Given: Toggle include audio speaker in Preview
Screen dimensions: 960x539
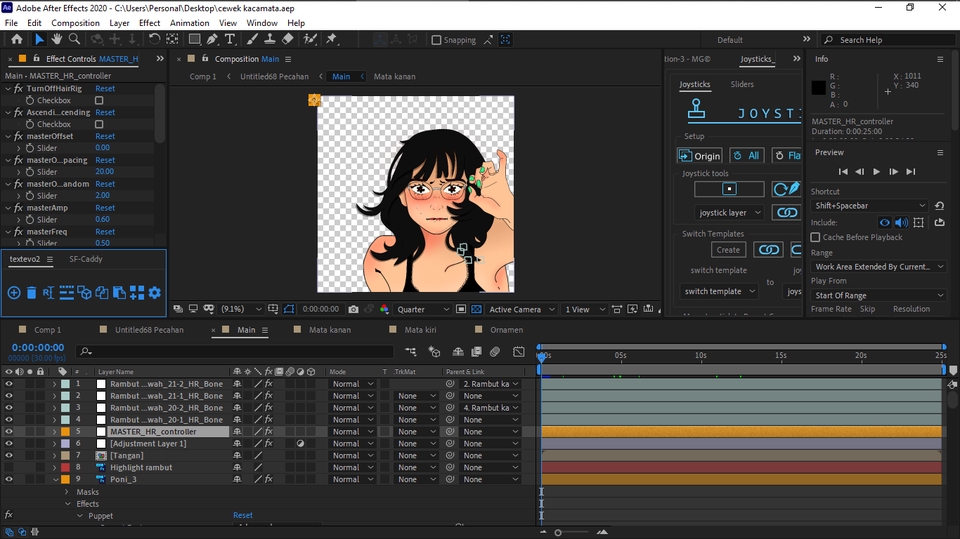Looking at the screenshot, I should pos(901,222).
